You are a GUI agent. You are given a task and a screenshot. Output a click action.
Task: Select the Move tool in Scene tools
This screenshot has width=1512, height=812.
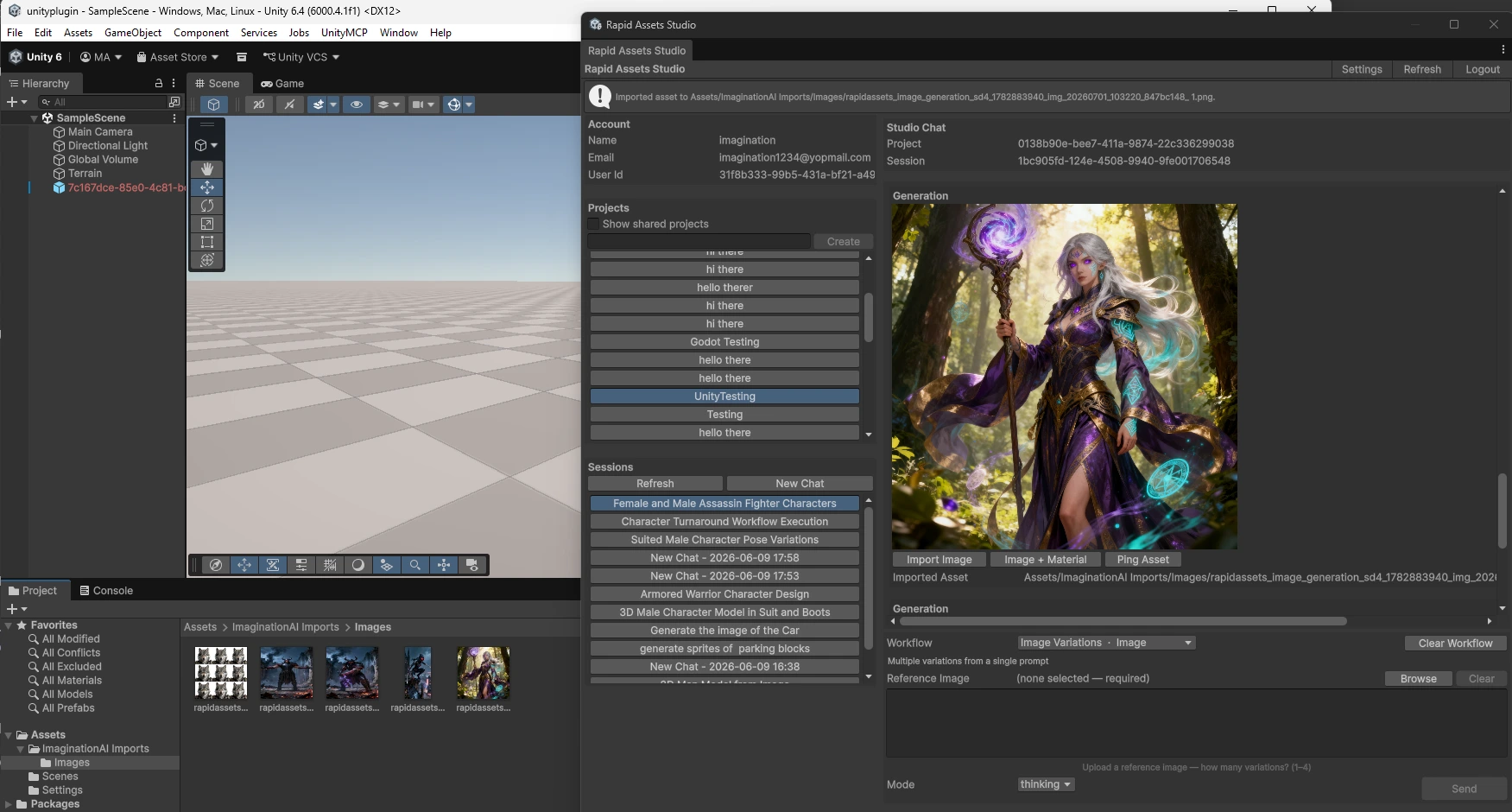[207, 187]
